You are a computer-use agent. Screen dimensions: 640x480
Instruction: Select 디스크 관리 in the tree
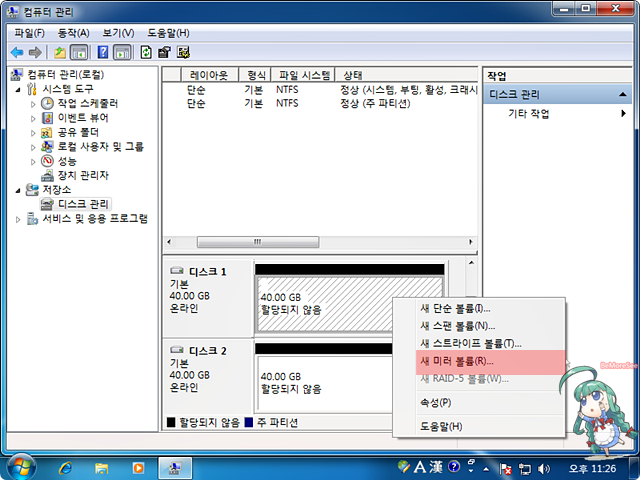(84, 204)
